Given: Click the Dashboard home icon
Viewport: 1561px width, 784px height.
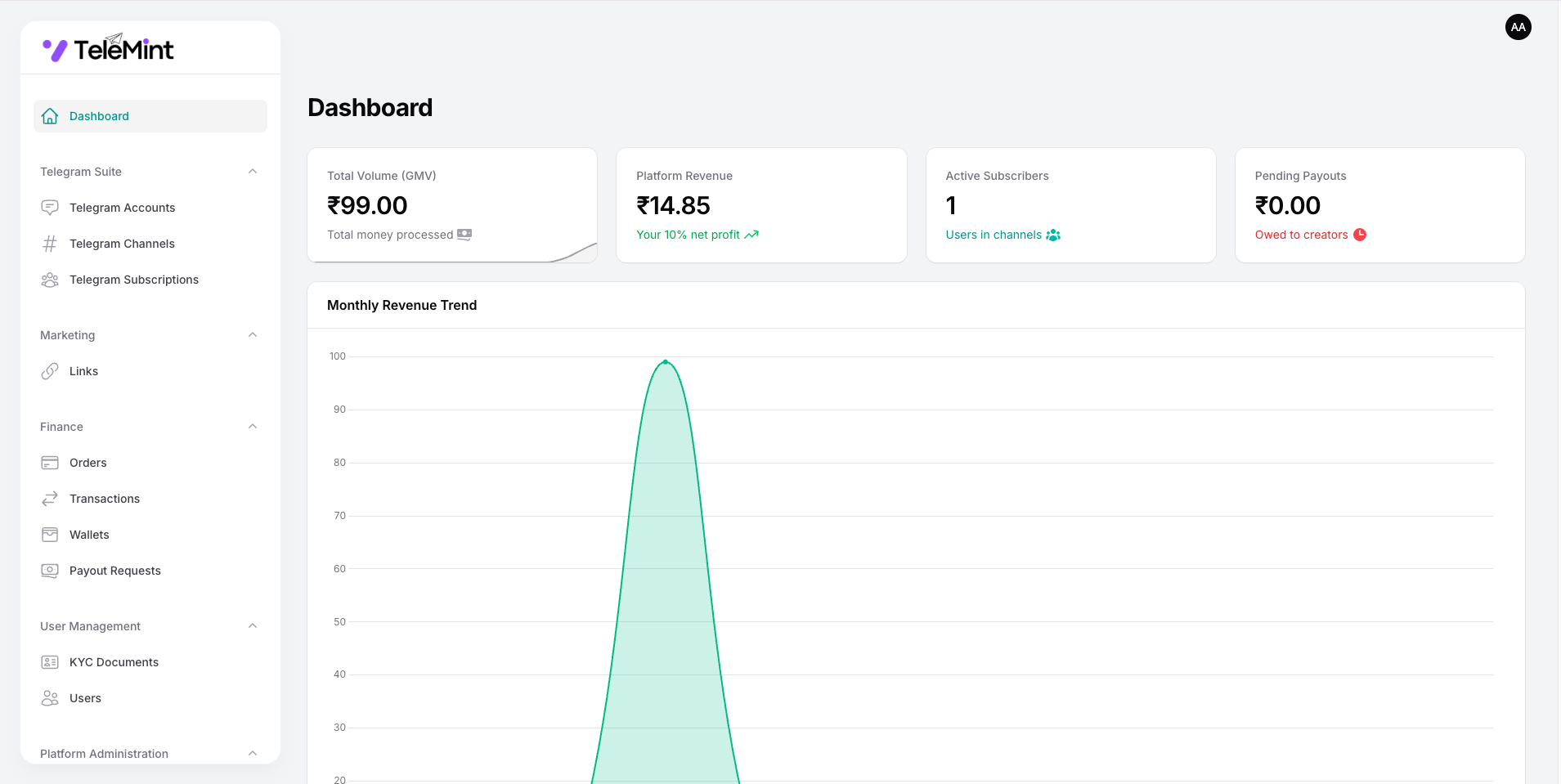Looking at the screenshot, I should click(50, 116).
